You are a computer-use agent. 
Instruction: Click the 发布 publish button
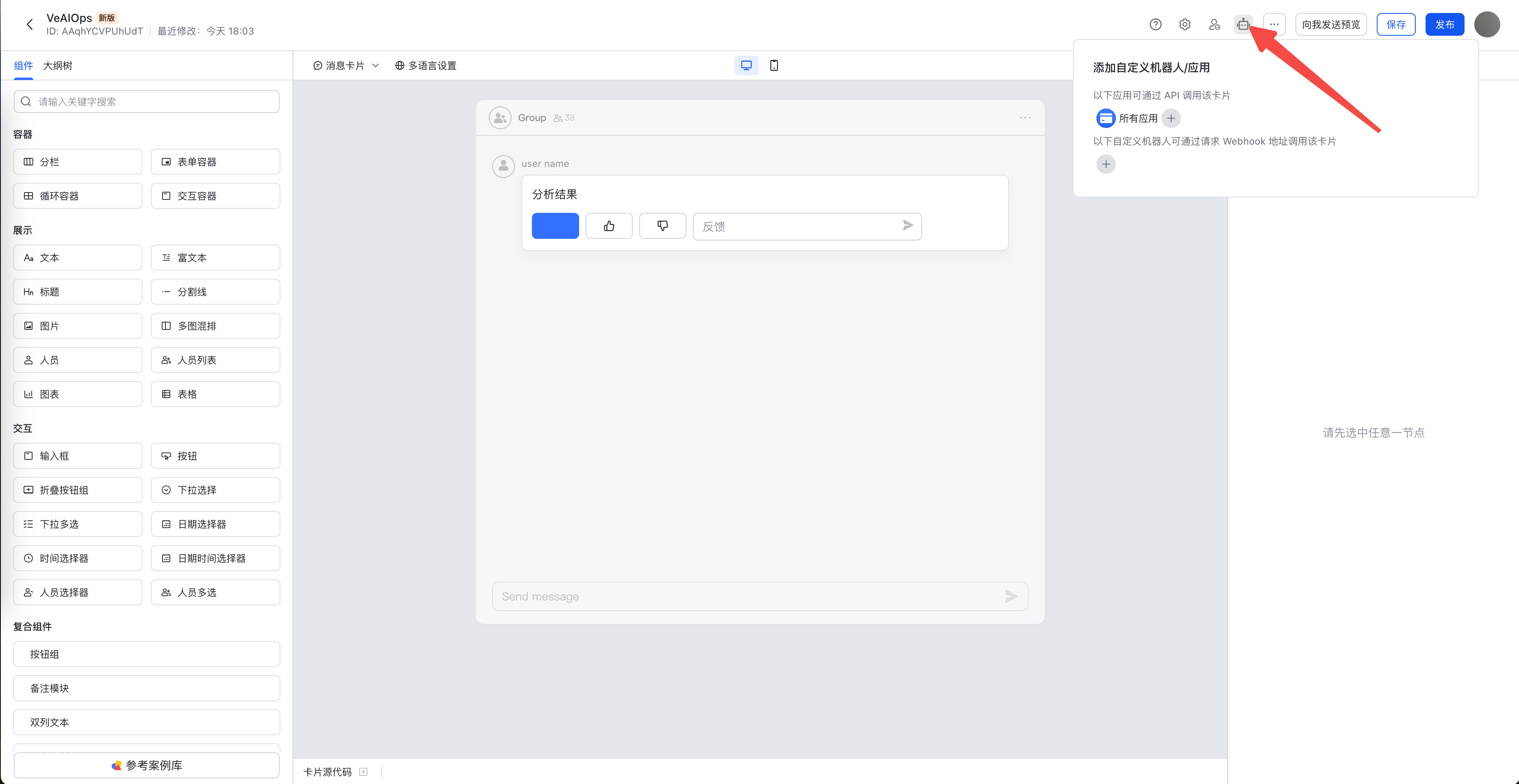1444,24
